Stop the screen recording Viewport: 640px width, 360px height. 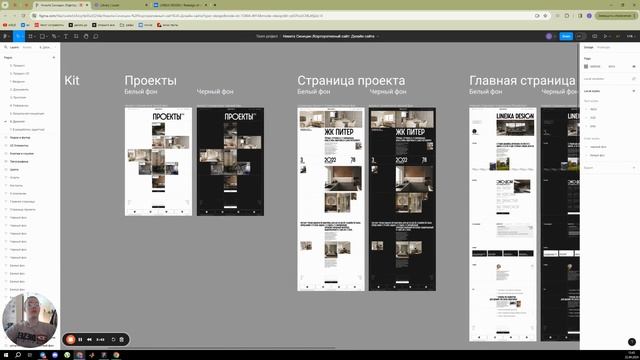tap(70, 340)
